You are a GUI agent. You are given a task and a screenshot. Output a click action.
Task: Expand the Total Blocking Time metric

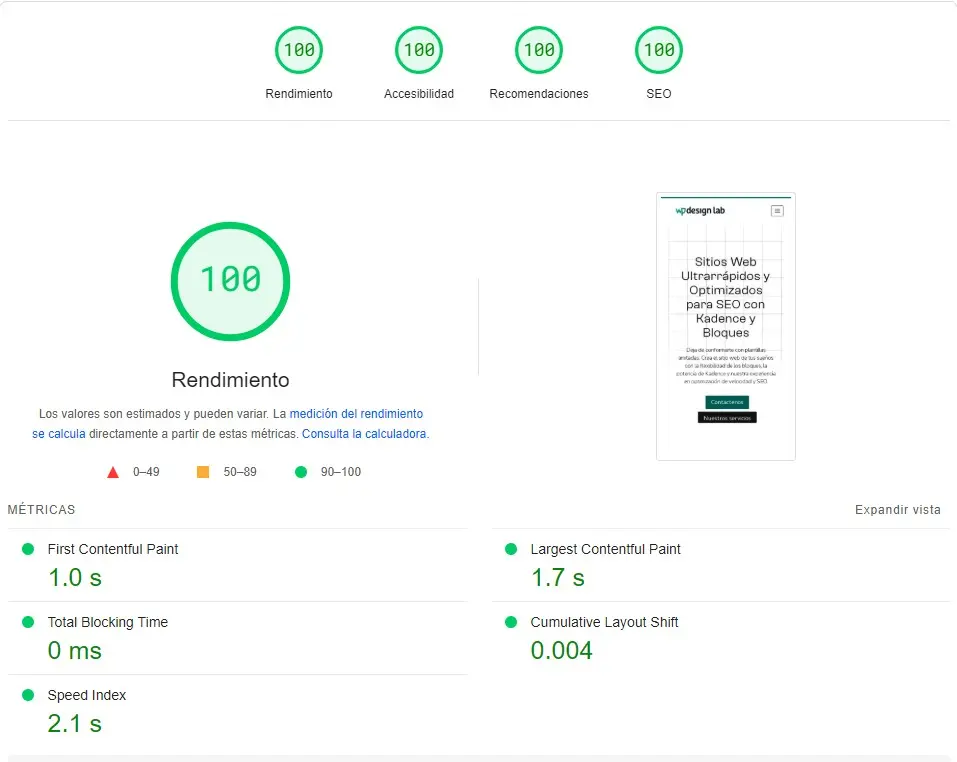coord(107,622)
